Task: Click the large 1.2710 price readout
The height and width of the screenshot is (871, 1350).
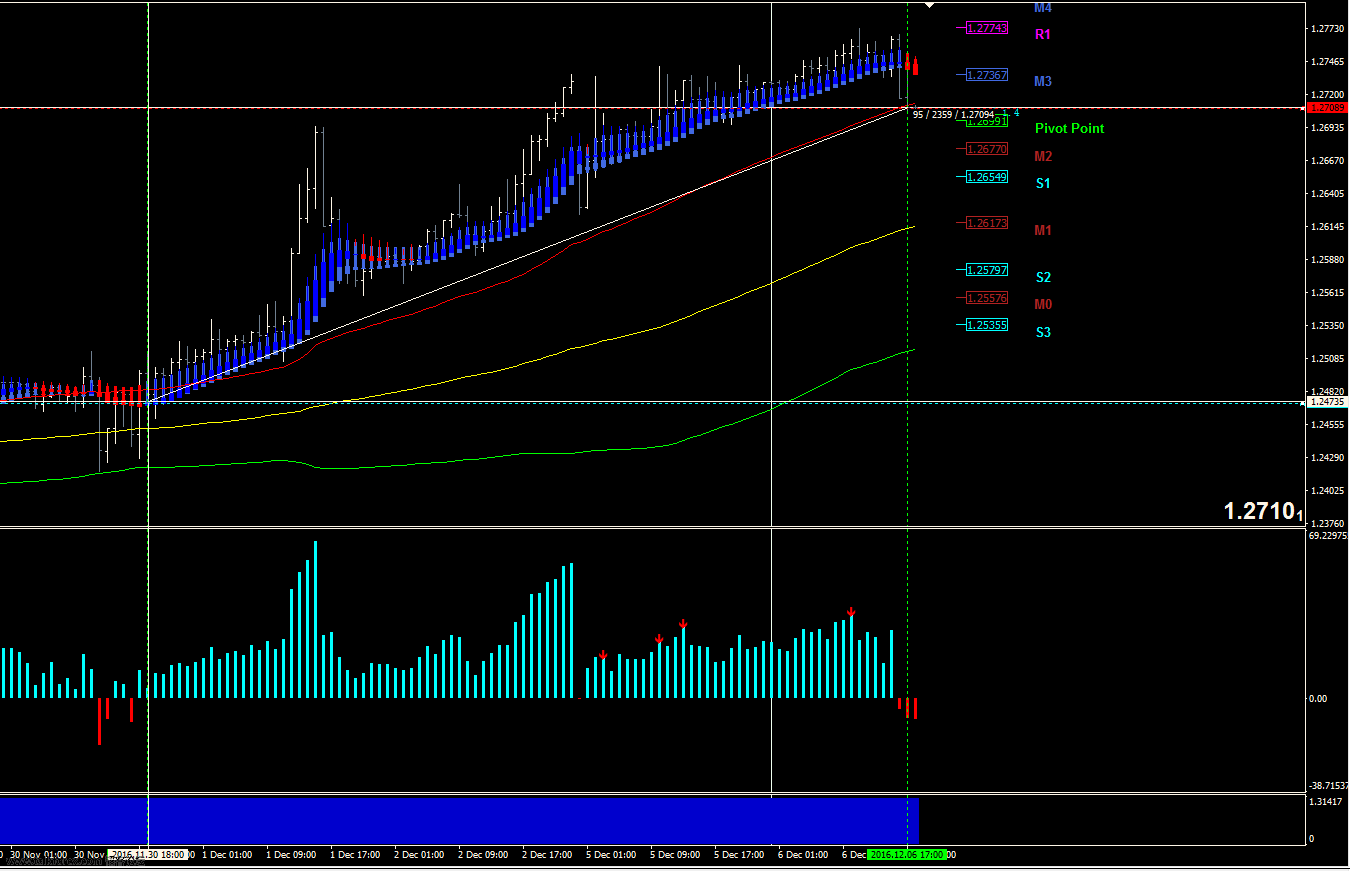Action: pyautogui.click(x=1264, y=512)
